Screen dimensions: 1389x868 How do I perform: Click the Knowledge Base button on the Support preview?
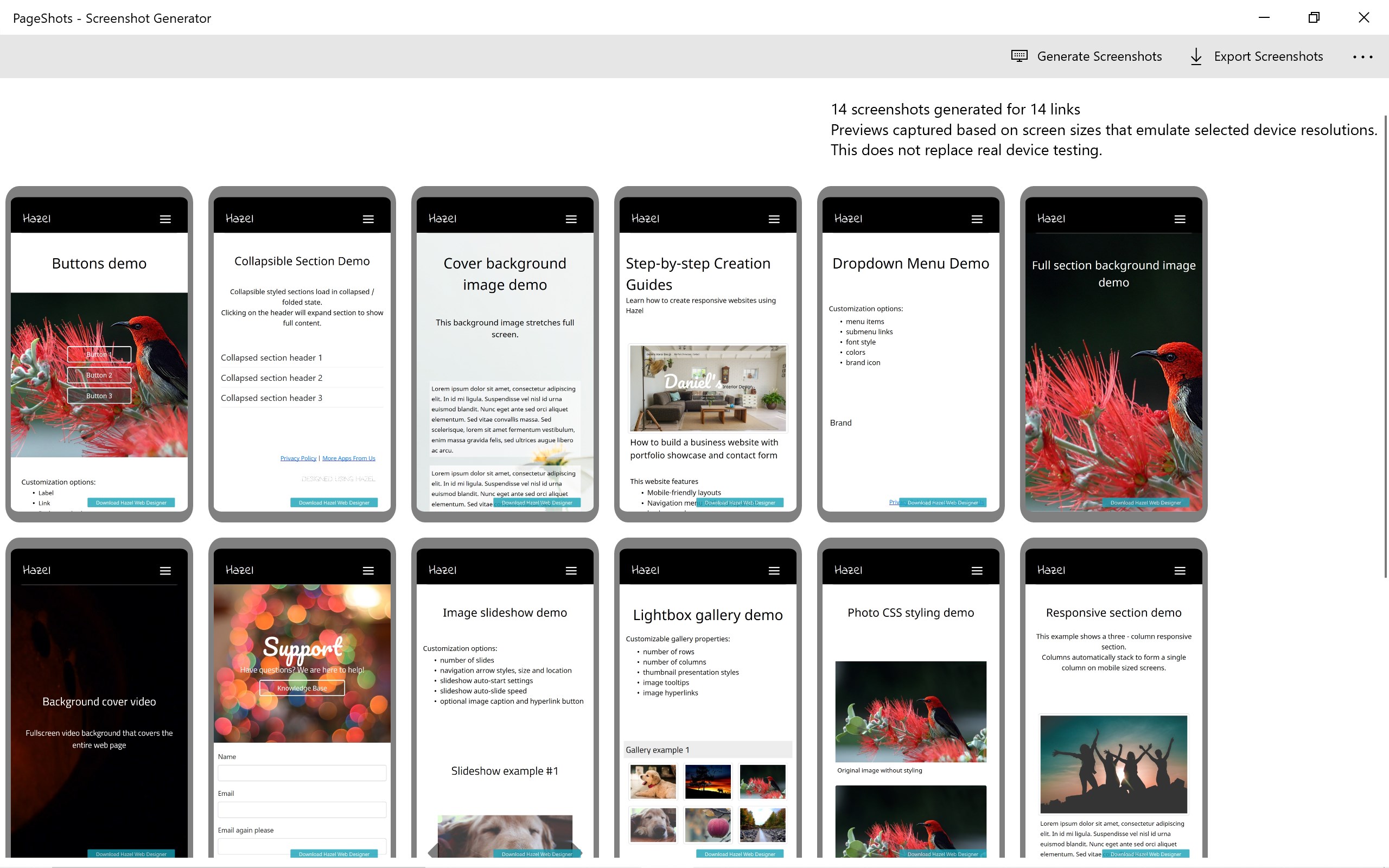tap(301, 688)
